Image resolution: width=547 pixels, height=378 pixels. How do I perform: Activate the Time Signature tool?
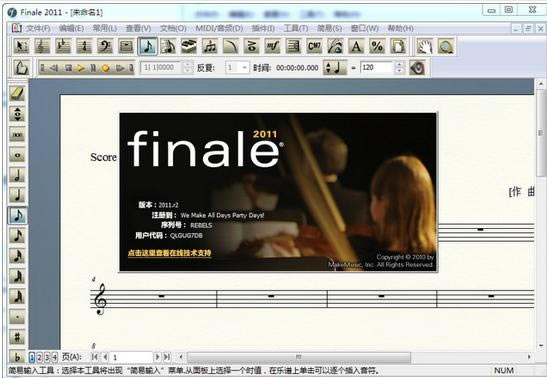click(84, 46)
